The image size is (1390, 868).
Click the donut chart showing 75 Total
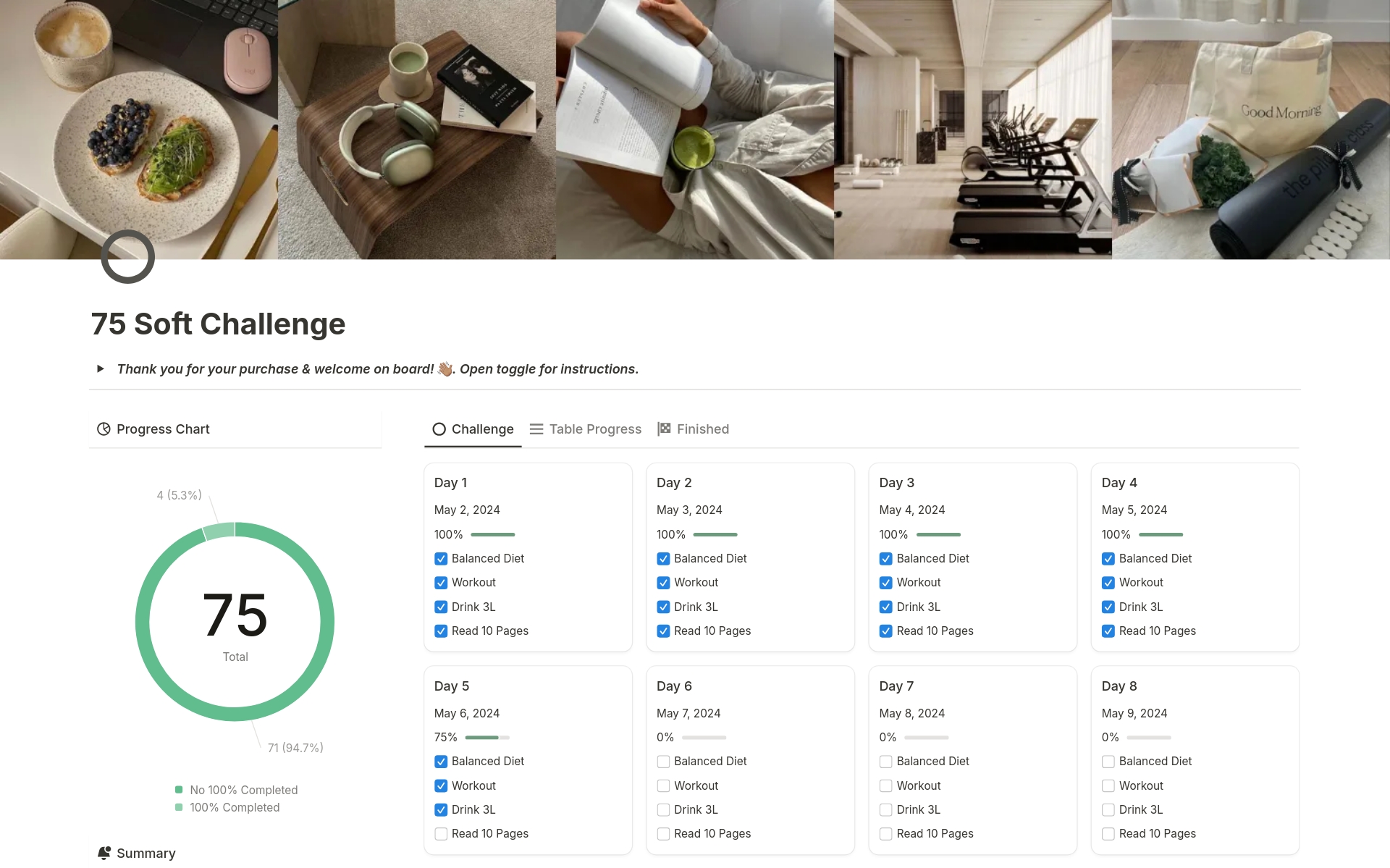(x=235, y=619)
